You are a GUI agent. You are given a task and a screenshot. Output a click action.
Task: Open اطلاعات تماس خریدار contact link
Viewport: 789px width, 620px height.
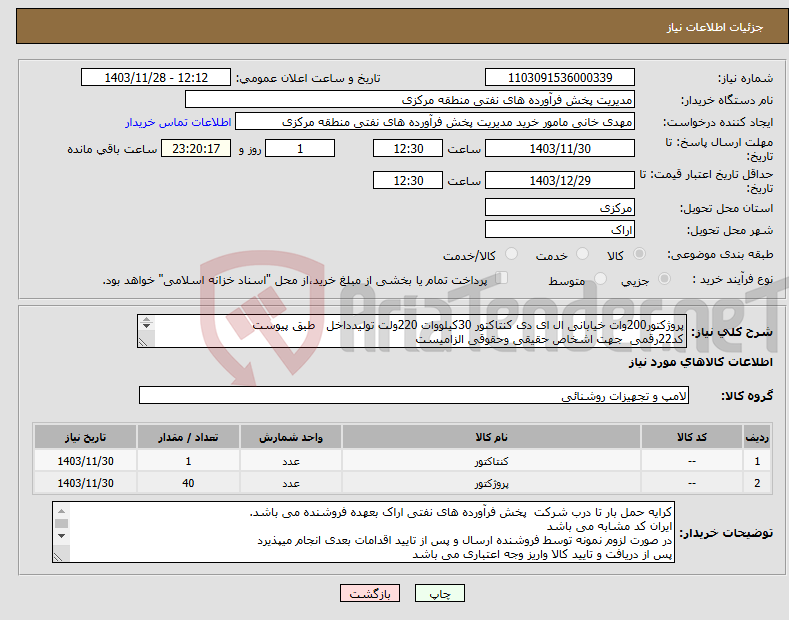(178, 122)
